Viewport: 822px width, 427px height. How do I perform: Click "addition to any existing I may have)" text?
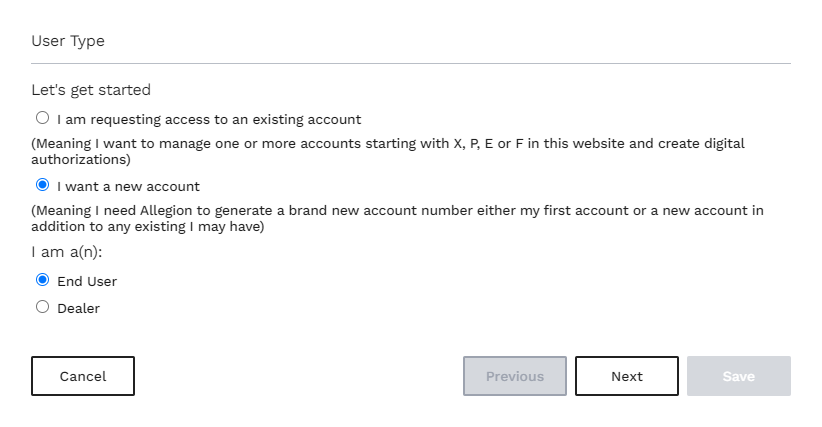click(148, 227)
